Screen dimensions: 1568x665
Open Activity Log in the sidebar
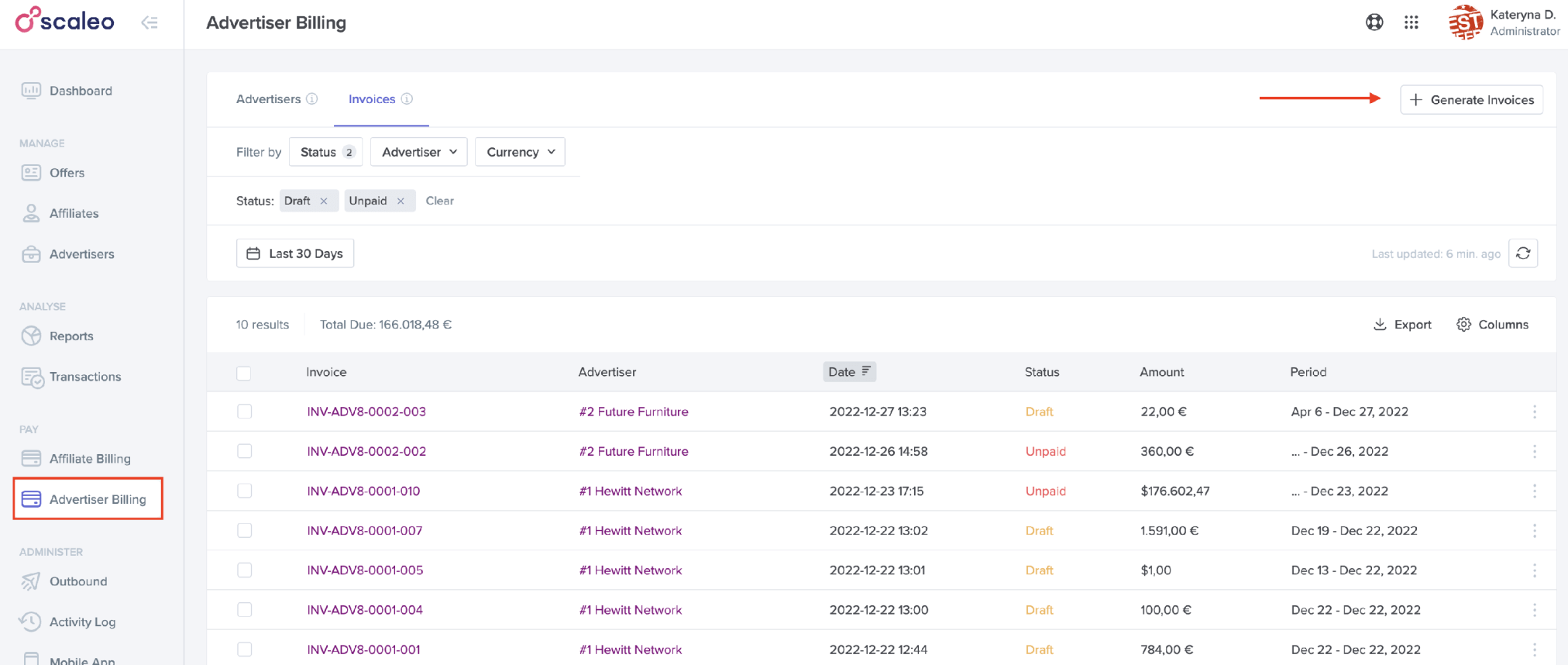68,622
